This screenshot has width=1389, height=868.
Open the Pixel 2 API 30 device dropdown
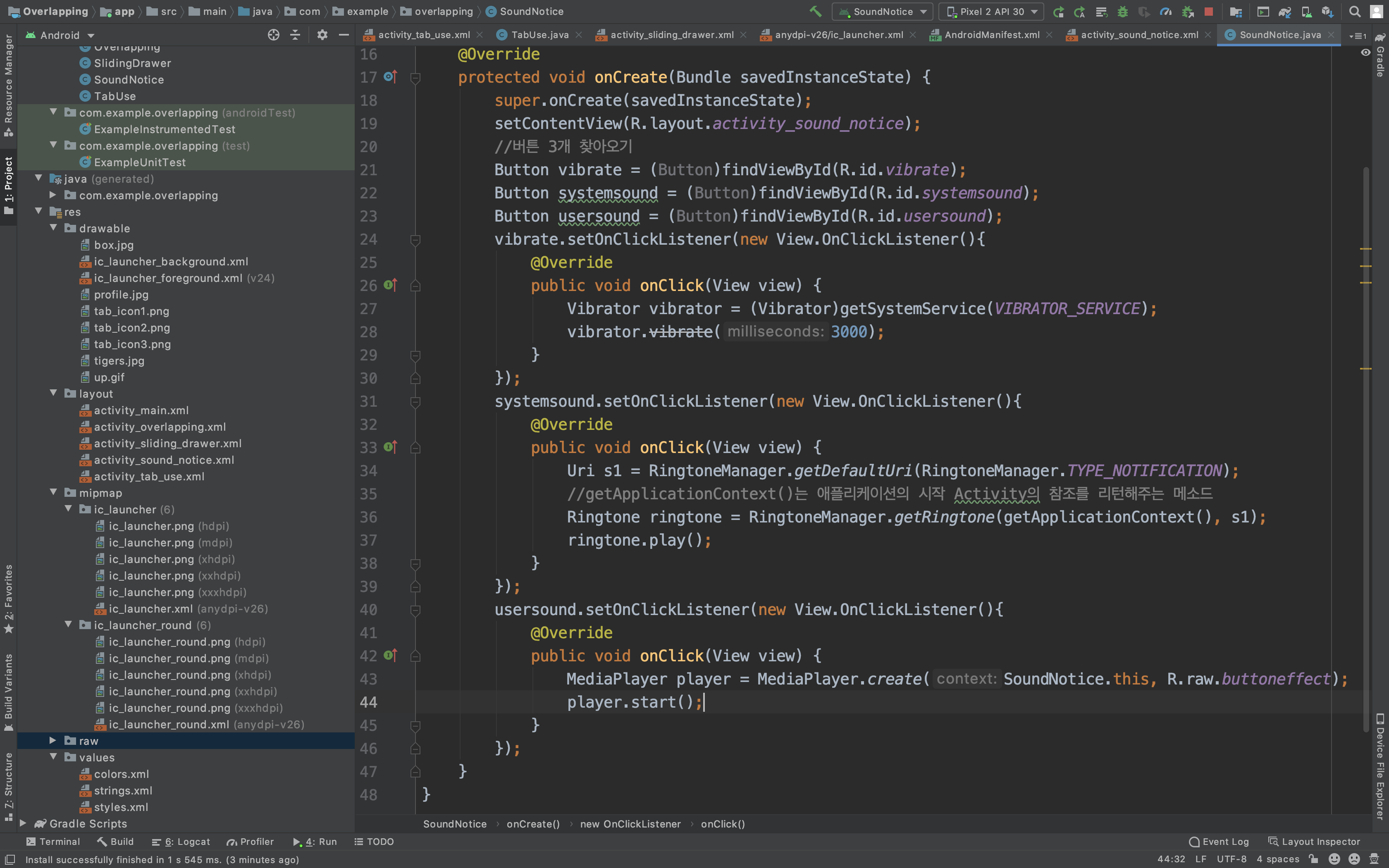[991, 12]
